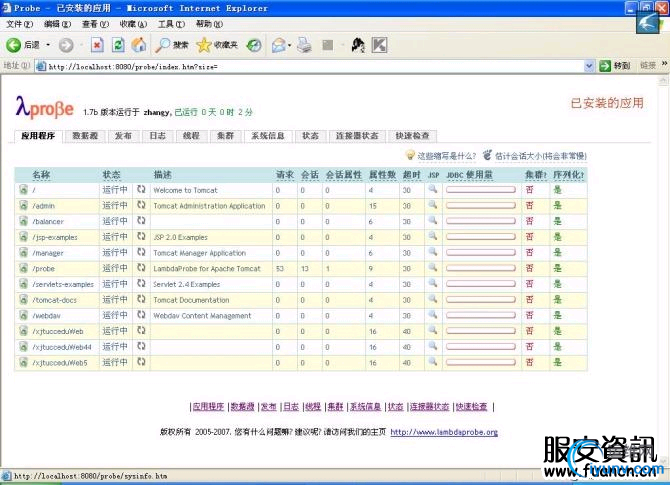View JSPs of /balancer via magnifier icon

click(x=433, y=220)
